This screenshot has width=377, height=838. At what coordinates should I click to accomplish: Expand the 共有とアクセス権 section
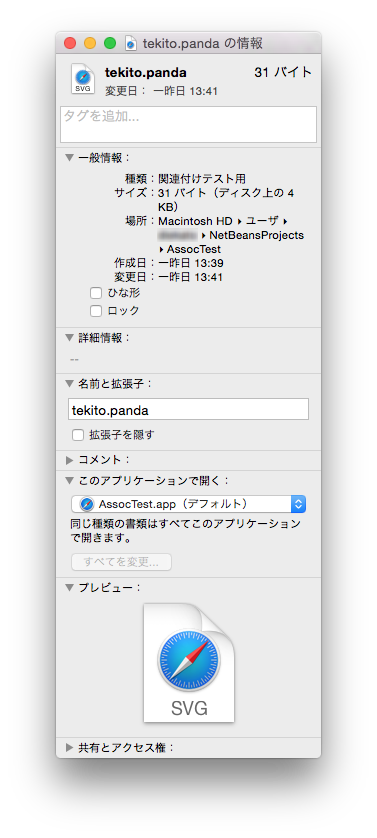coord(69,748)
